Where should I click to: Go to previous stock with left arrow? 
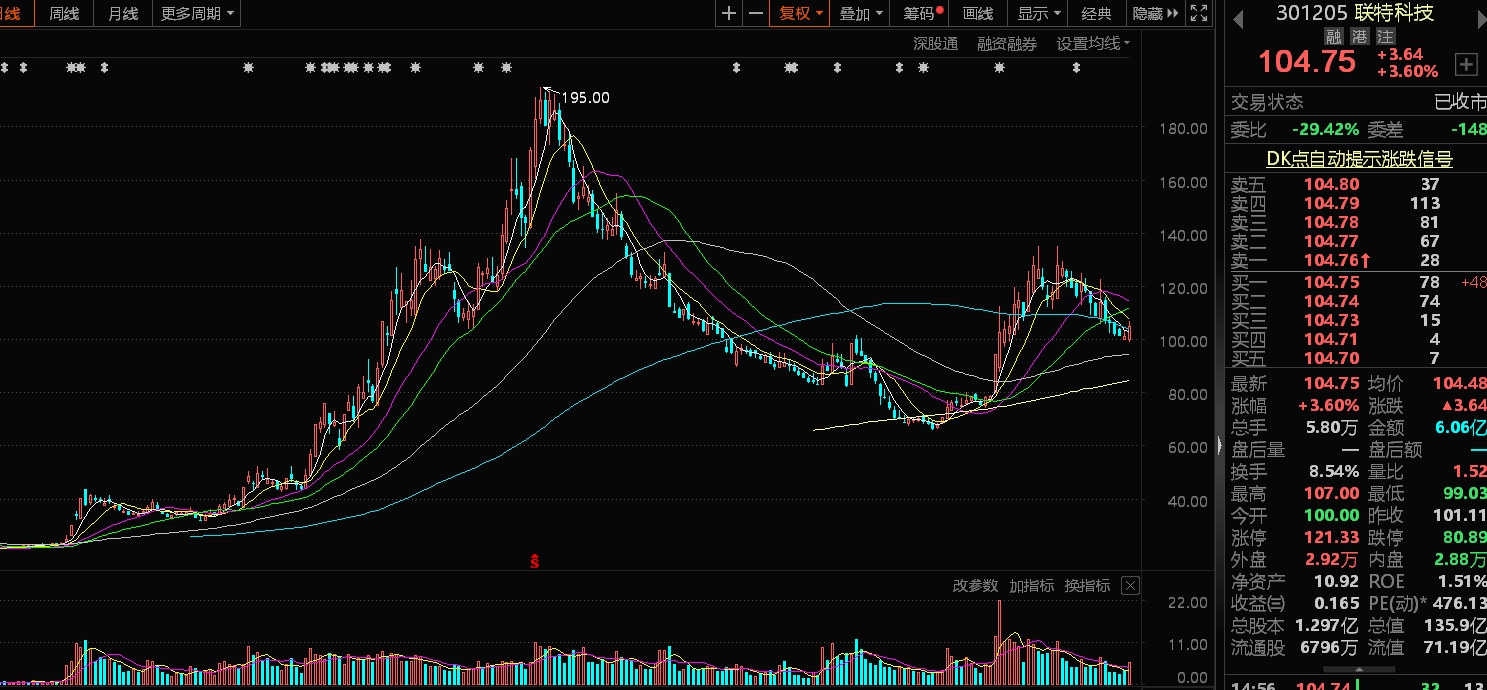tap(1237, 18)
